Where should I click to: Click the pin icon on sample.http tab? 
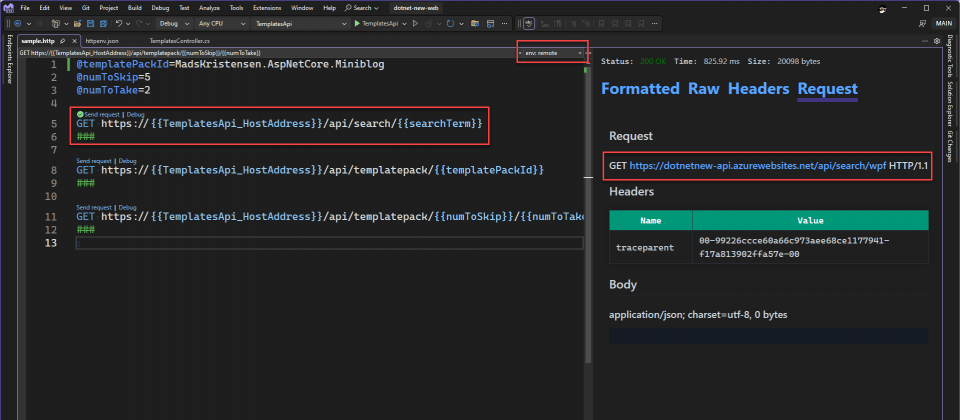pos(62,40)
